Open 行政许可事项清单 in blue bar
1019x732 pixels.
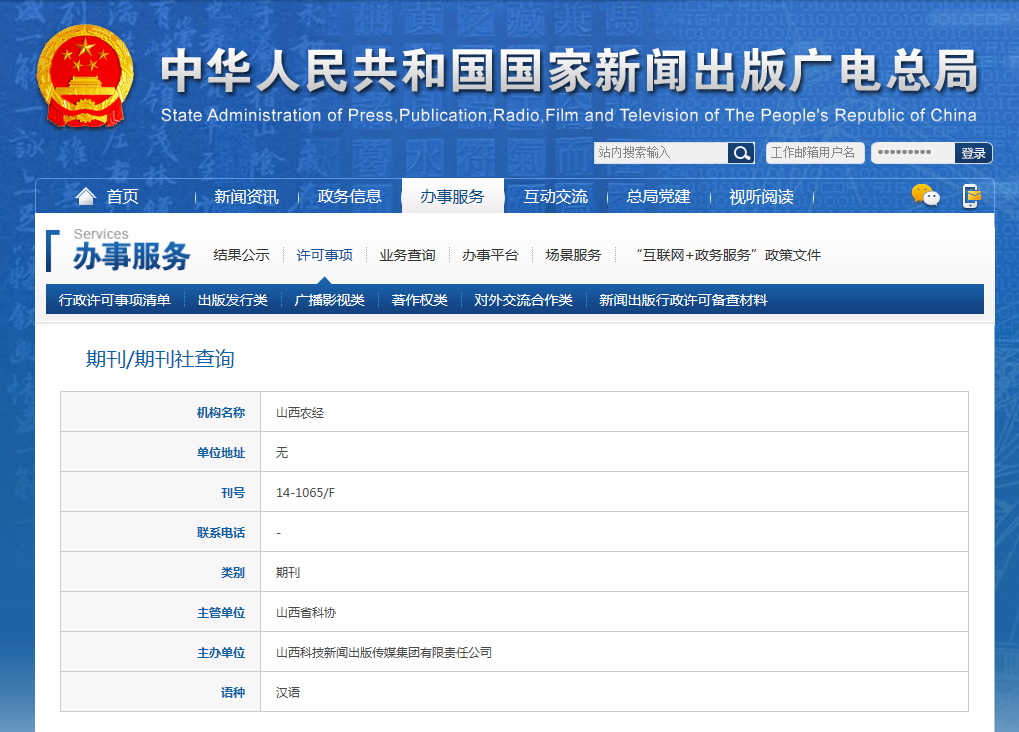click(114, 300)
